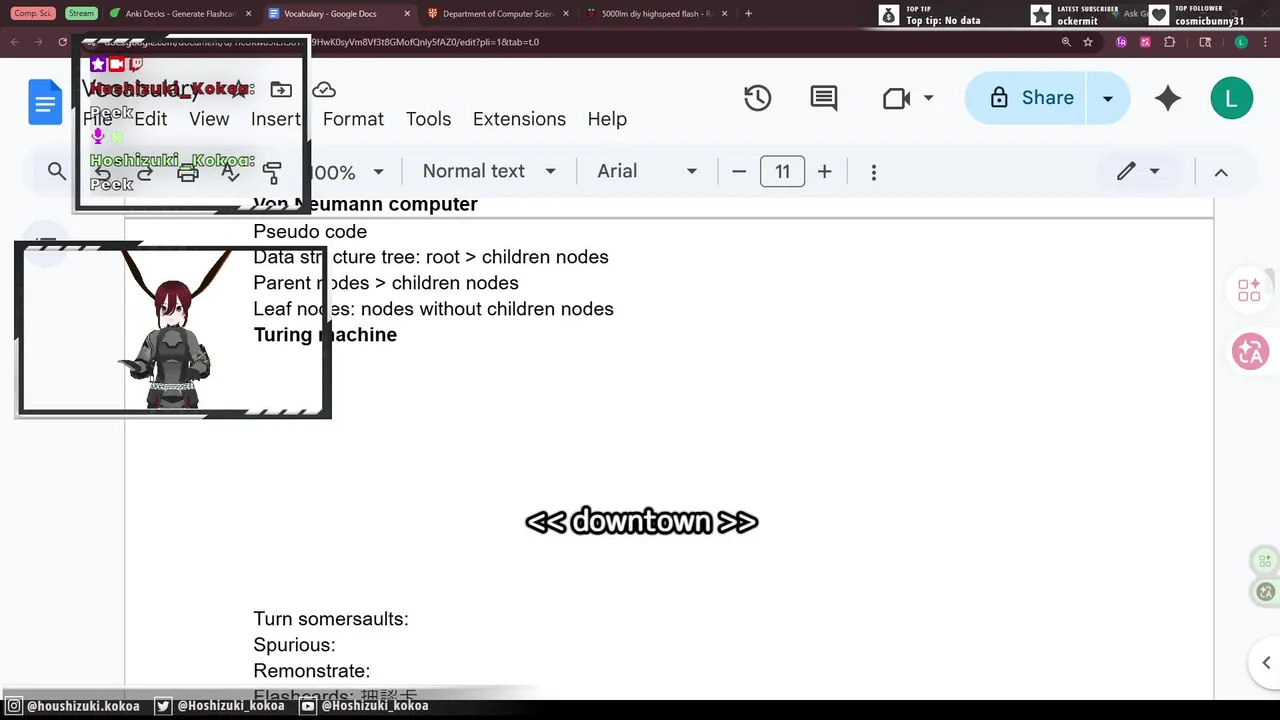Click the Turing machine heading text
The width and height of the screenshot is (1280, 720).
point(325,335)
